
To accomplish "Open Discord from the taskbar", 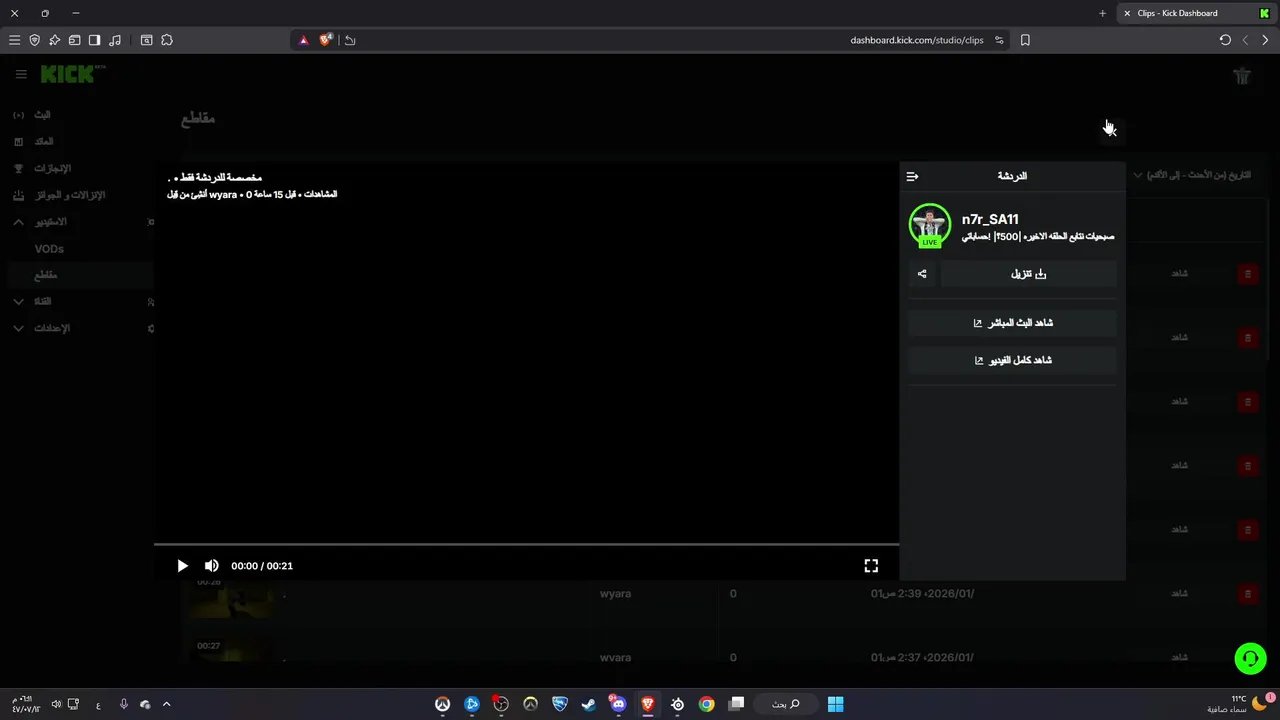I will (x=618, y=704).
